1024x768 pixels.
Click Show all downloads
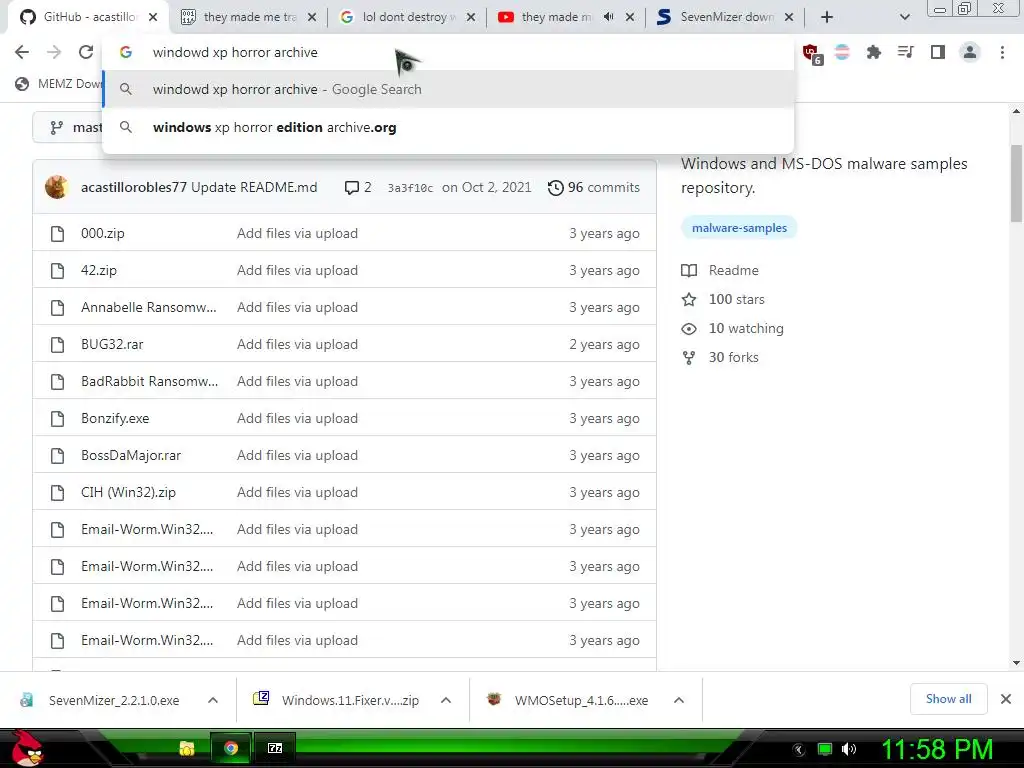pos(948,699)
